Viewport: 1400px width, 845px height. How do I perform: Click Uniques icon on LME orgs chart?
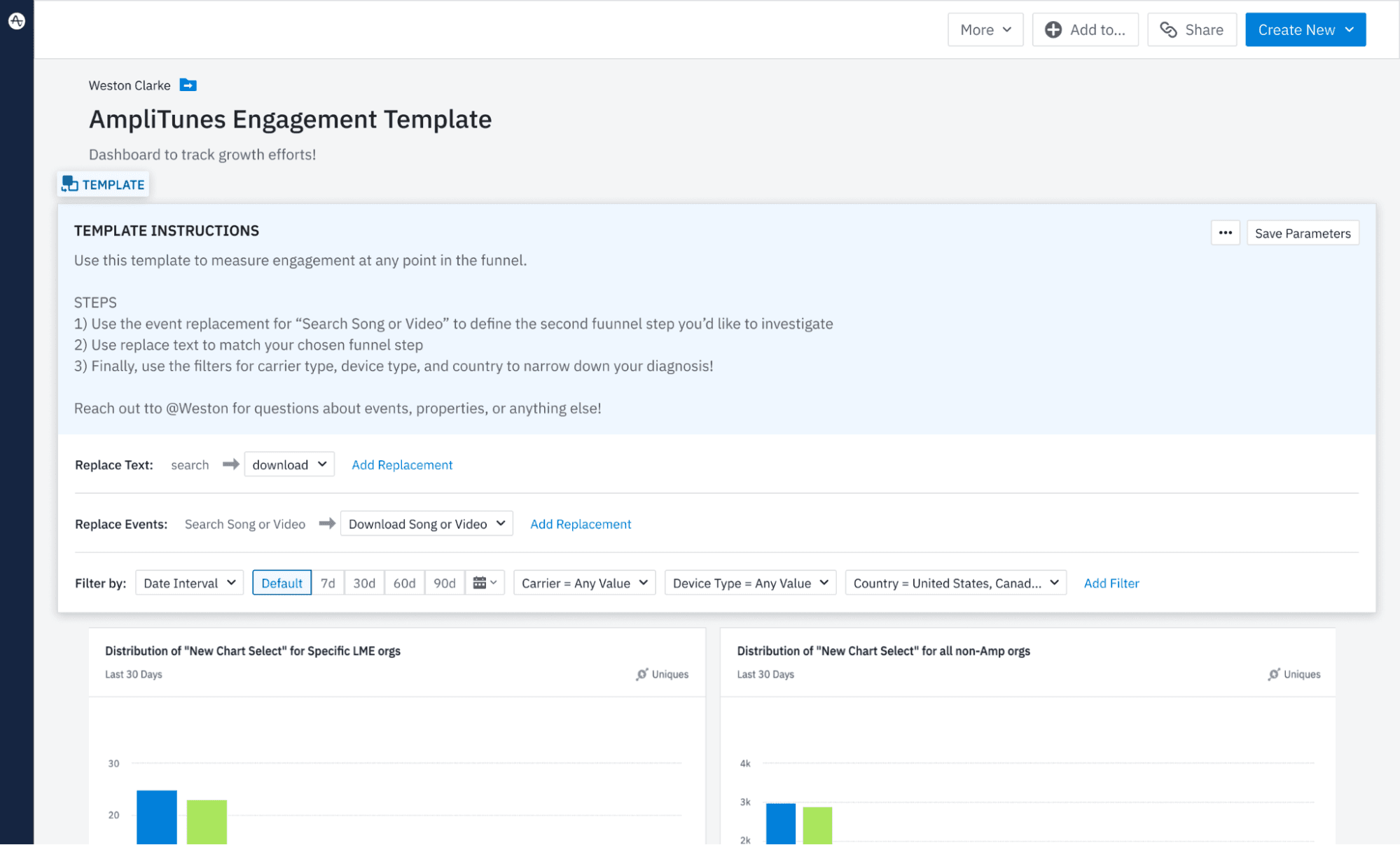642,674
